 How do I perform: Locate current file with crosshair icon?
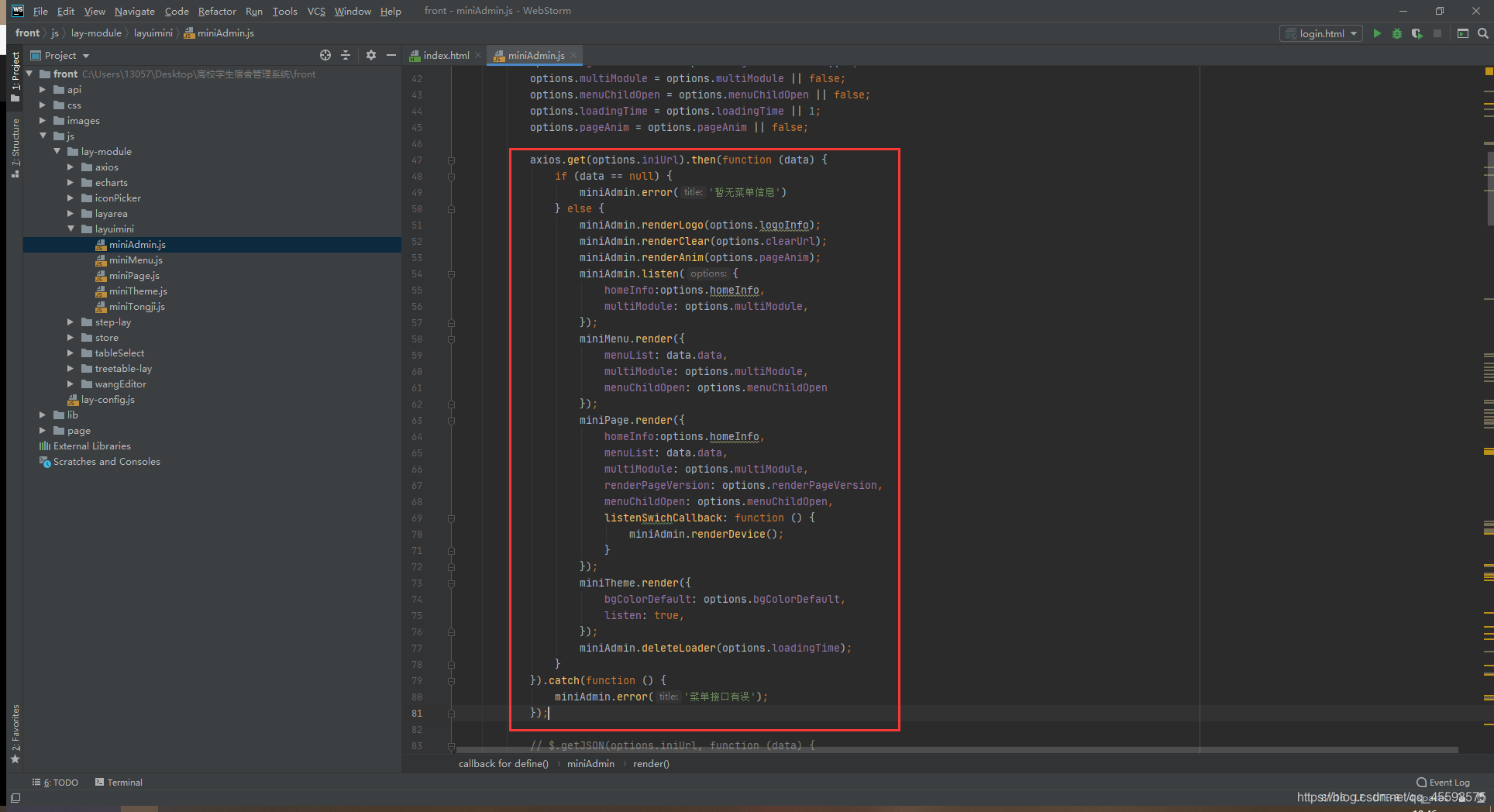pyautogui.click(x=325, y=55)
